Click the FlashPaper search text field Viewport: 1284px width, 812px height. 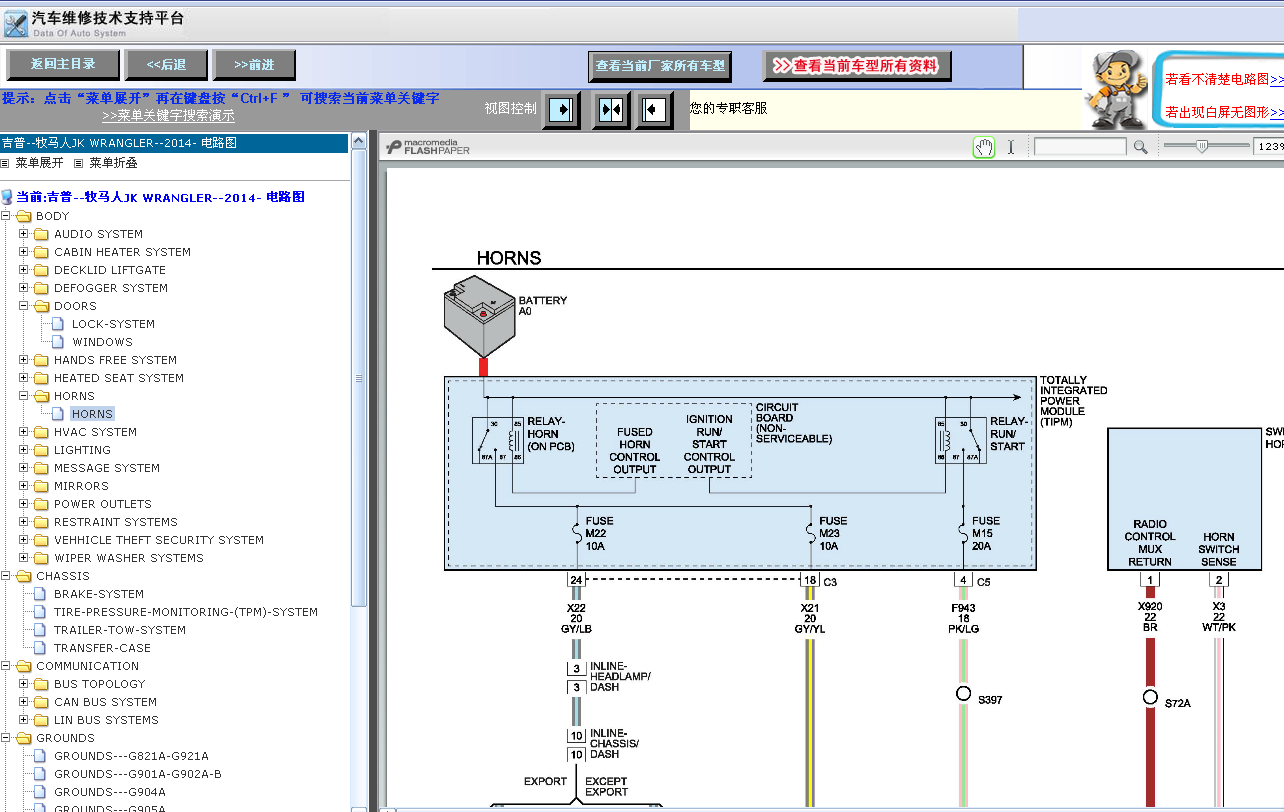[x=1080, y=147]
